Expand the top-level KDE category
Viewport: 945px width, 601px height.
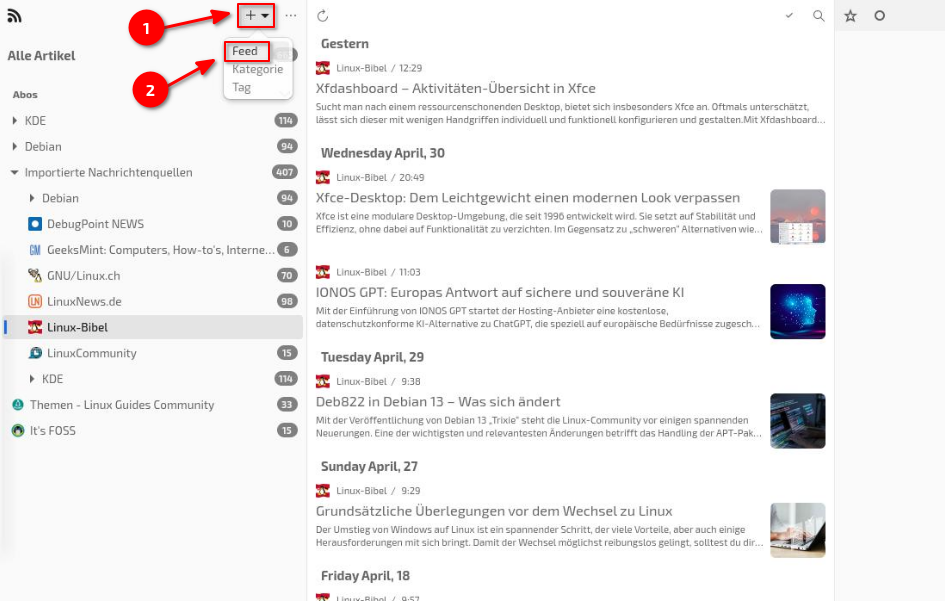pyautogui.click(x=14, y=121)
